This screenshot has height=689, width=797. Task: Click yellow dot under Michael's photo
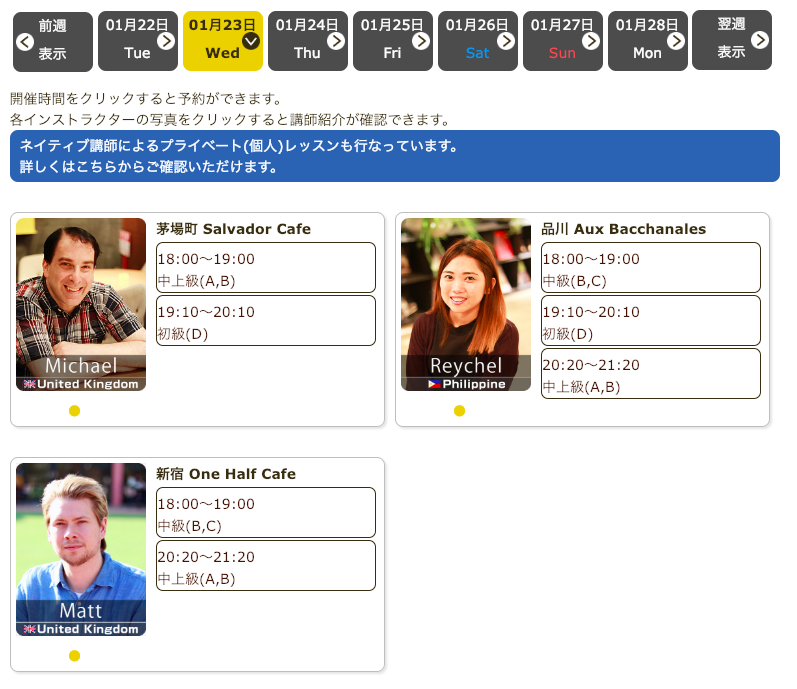(74, 411)
